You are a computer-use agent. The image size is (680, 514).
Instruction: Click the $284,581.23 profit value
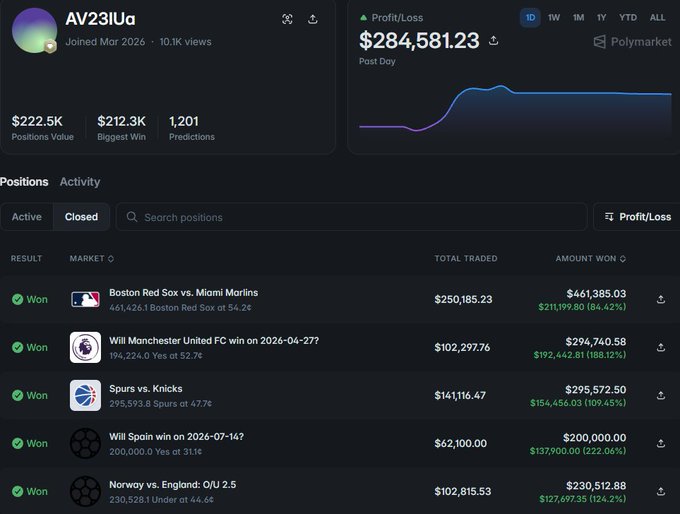pos(419,41)
